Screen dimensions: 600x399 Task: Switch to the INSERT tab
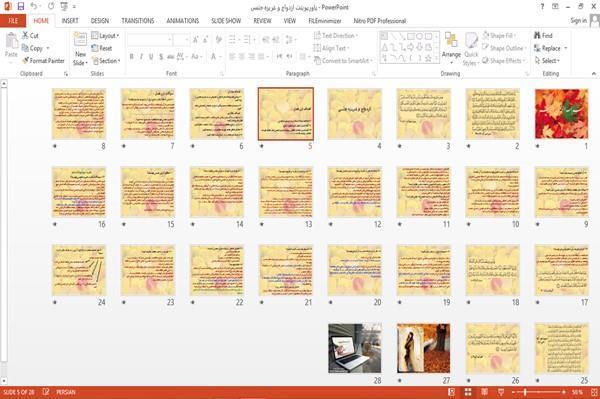pos(70,21)
